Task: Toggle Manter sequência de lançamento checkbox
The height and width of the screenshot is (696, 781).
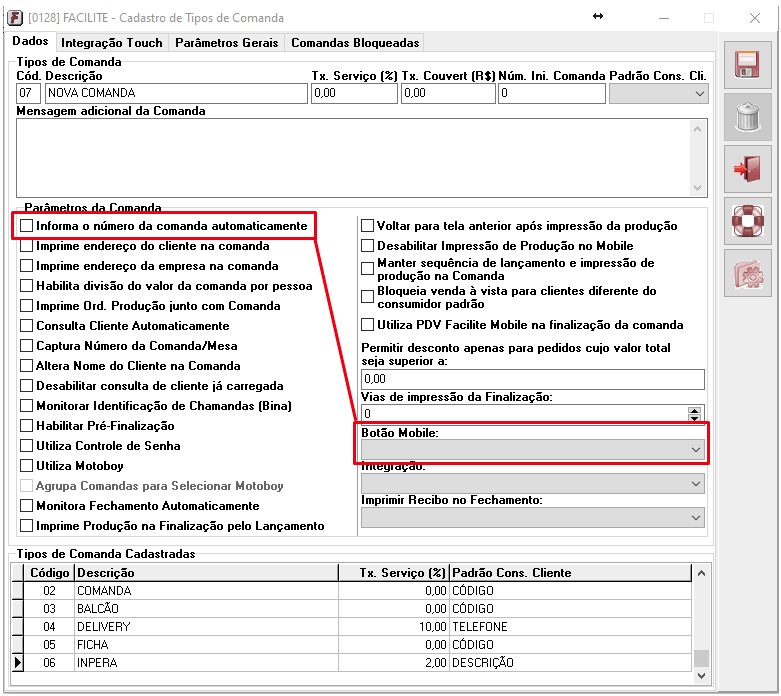Action: [368, 269]
